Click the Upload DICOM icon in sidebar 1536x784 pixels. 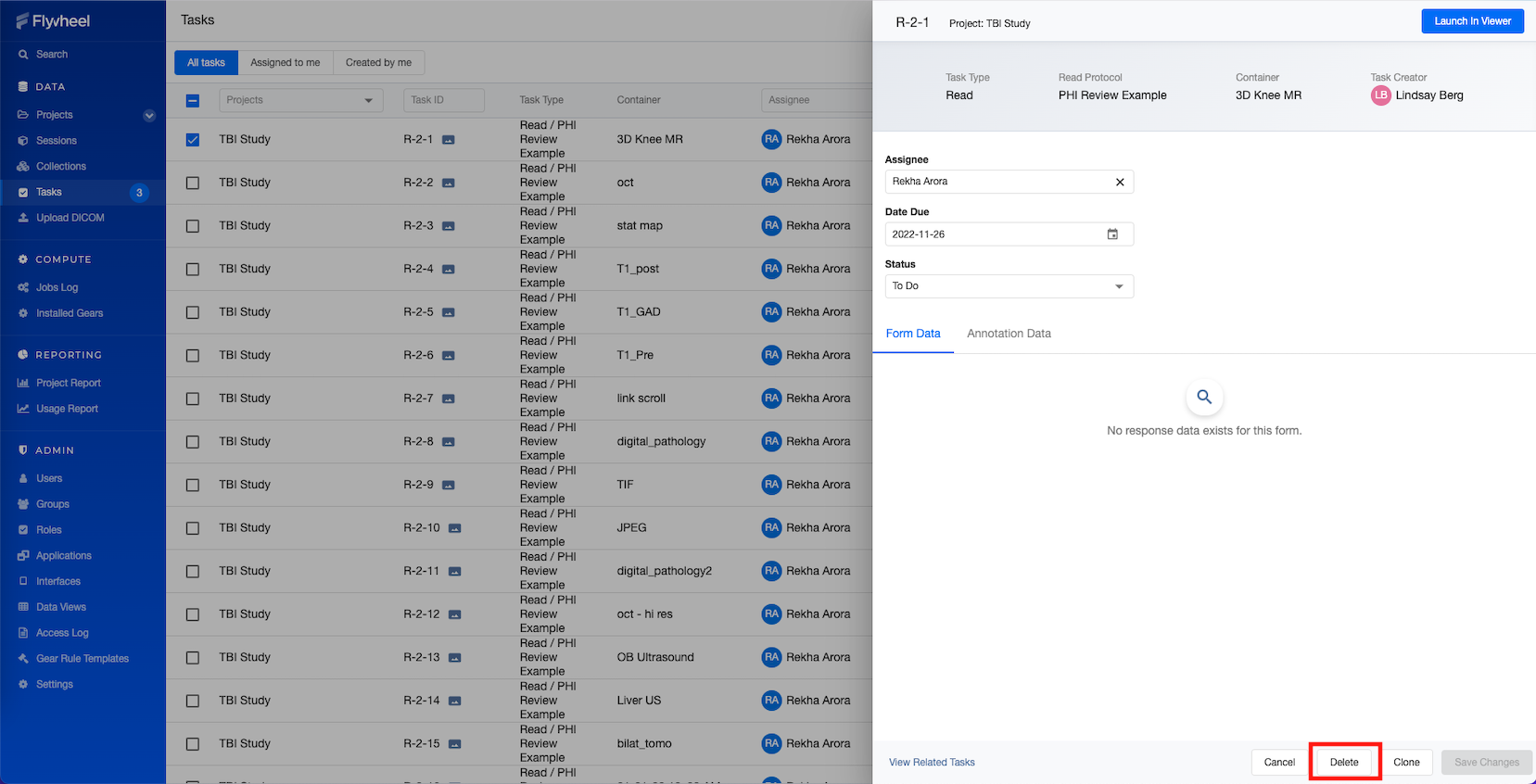click(23, 218)
